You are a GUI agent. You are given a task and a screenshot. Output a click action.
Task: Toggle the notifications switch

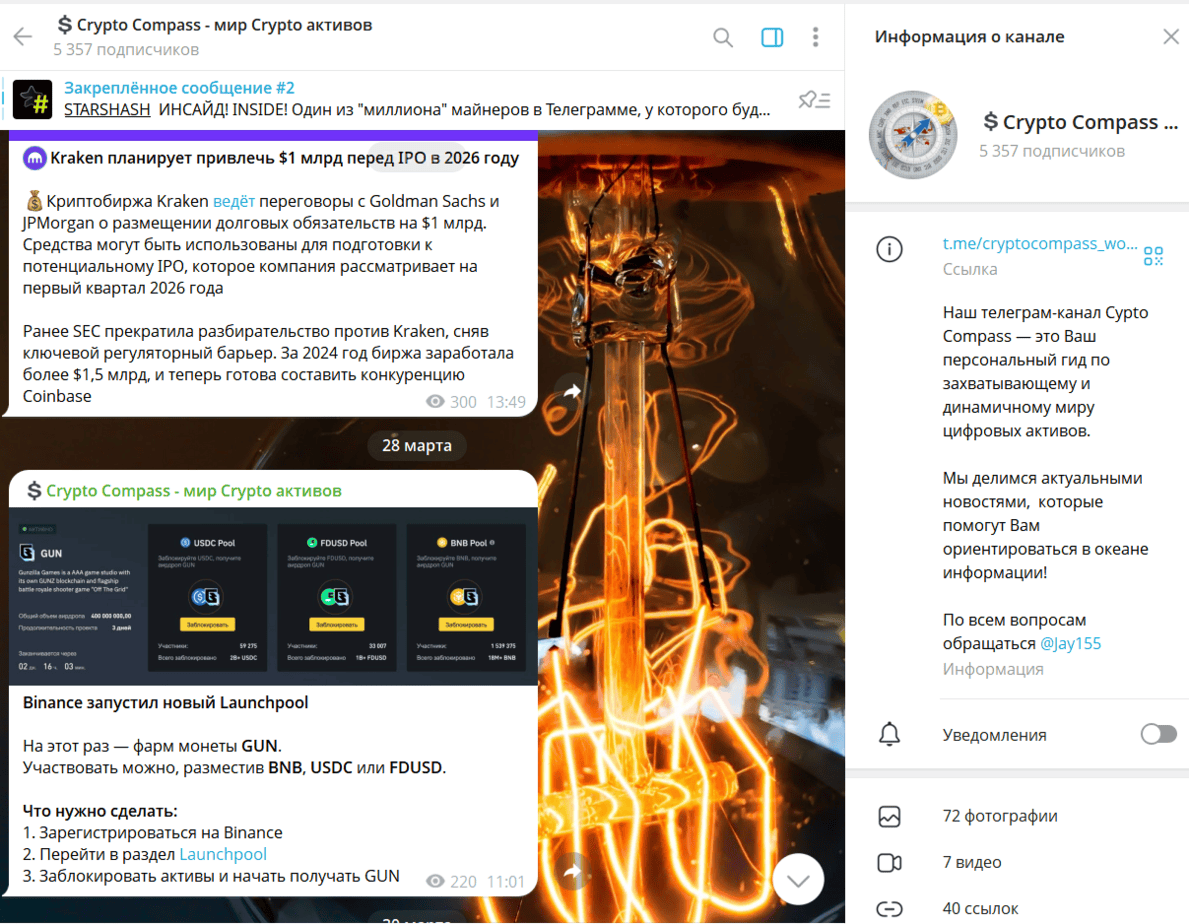pyautogui.click(x=1158, y=734)
